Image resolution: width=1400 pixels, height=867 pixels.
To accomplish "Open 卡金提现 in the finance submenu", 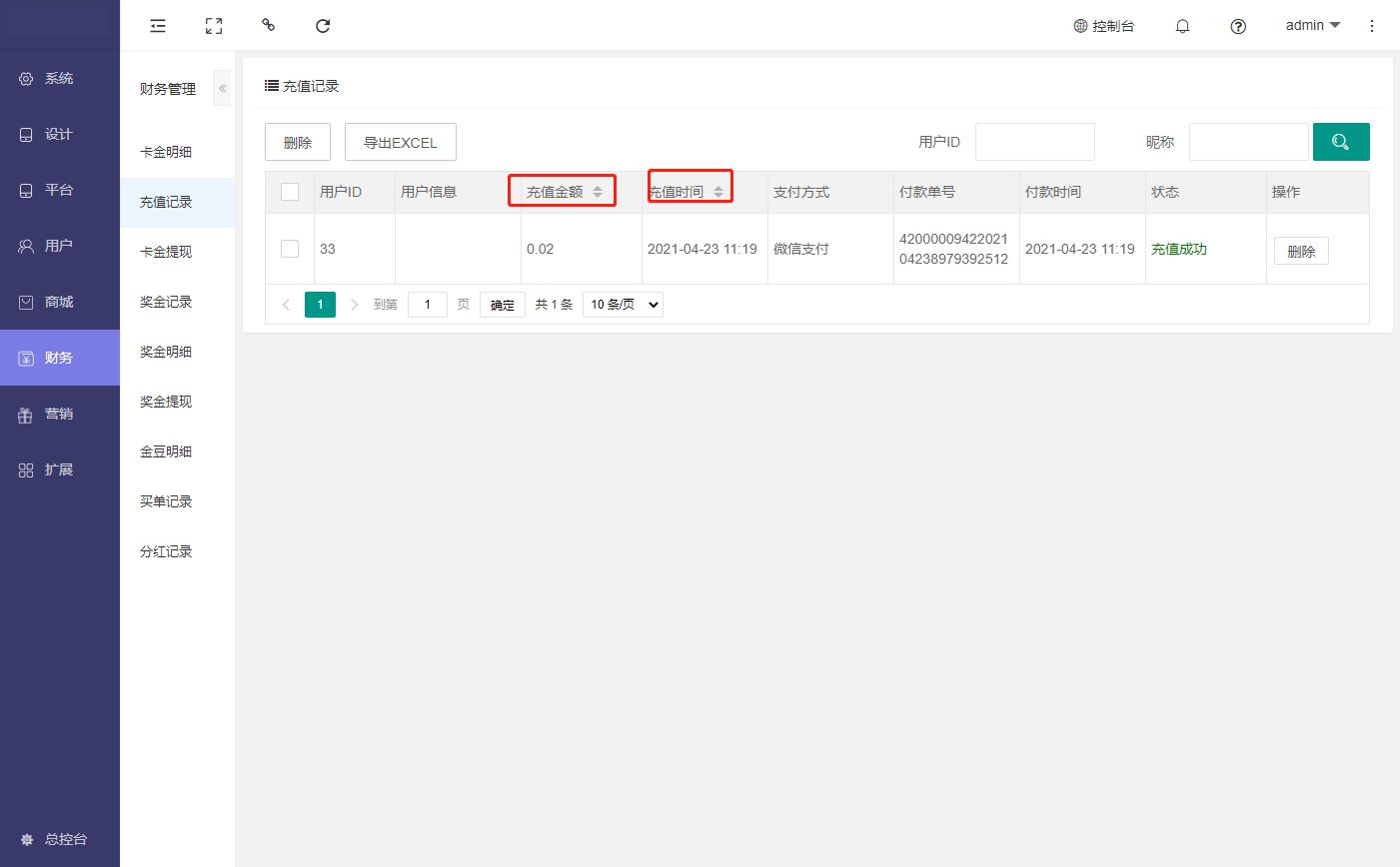I will pyautogui.click(x=166, y=252).
